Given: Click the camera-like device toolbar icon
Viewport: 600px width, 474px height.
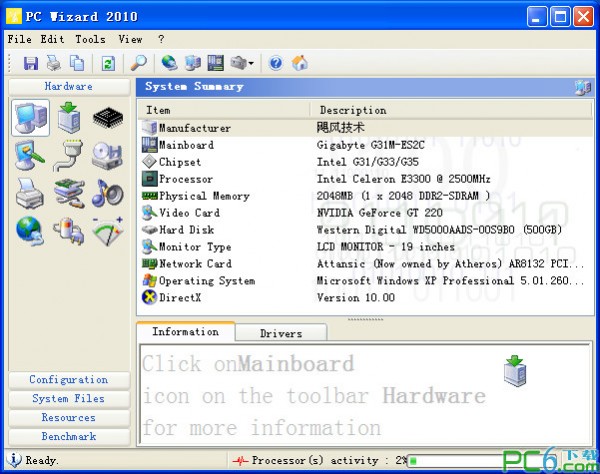Looking at the screenshot, I should click(x=238, y=63).
